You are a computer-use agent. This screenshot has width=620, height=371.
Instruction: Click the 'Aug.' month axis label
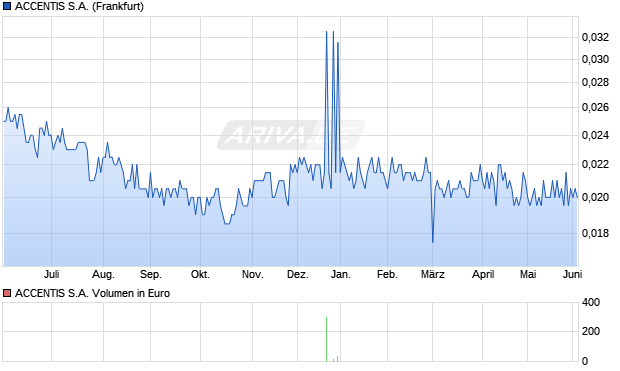[103, 274]
